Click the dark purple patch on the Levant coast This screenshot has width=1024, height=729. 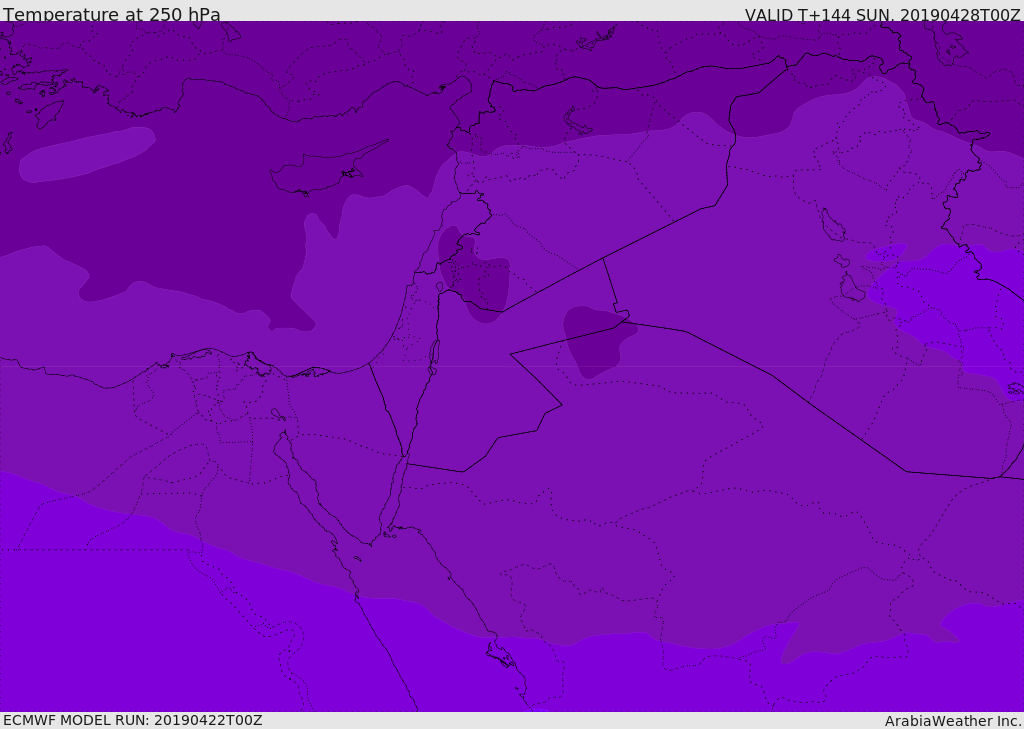pyautogui.click(x=476, y=275)
